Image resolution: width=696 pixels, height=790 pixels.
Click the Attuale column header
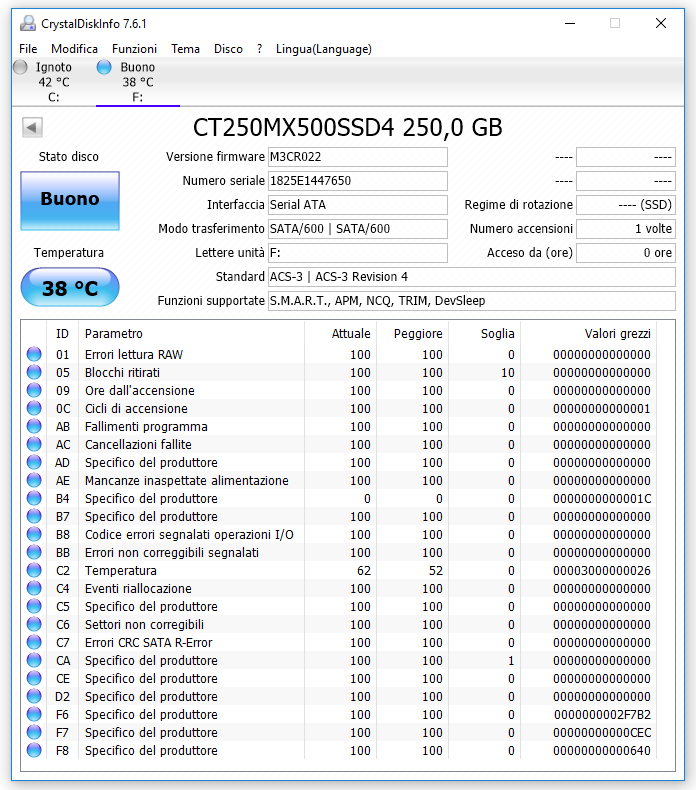(341, 334)
